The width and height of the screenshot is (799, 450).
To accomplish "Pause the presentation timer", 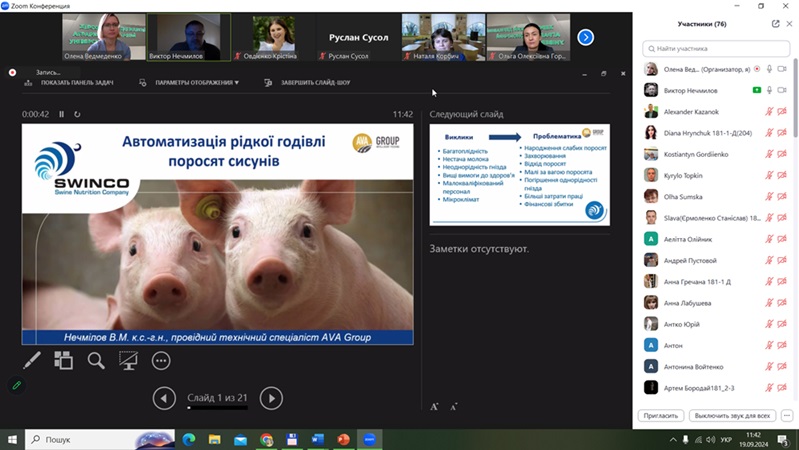I will click(x=62, y=114).
